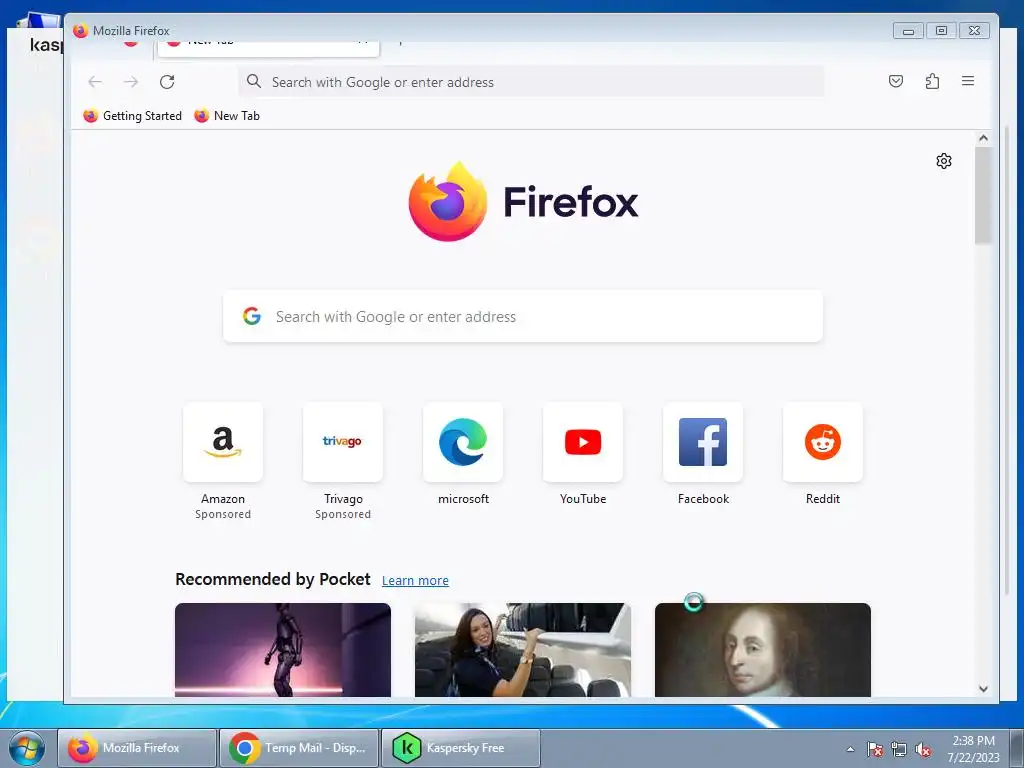Open the muted volume tray icon
This screenshot has width=1024, height=768.
923,749
